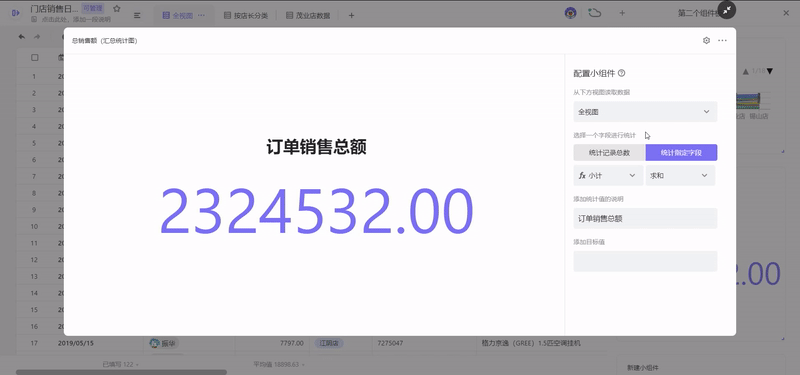Switch to the 茂业店数据 view tab

tap(308, 15)
